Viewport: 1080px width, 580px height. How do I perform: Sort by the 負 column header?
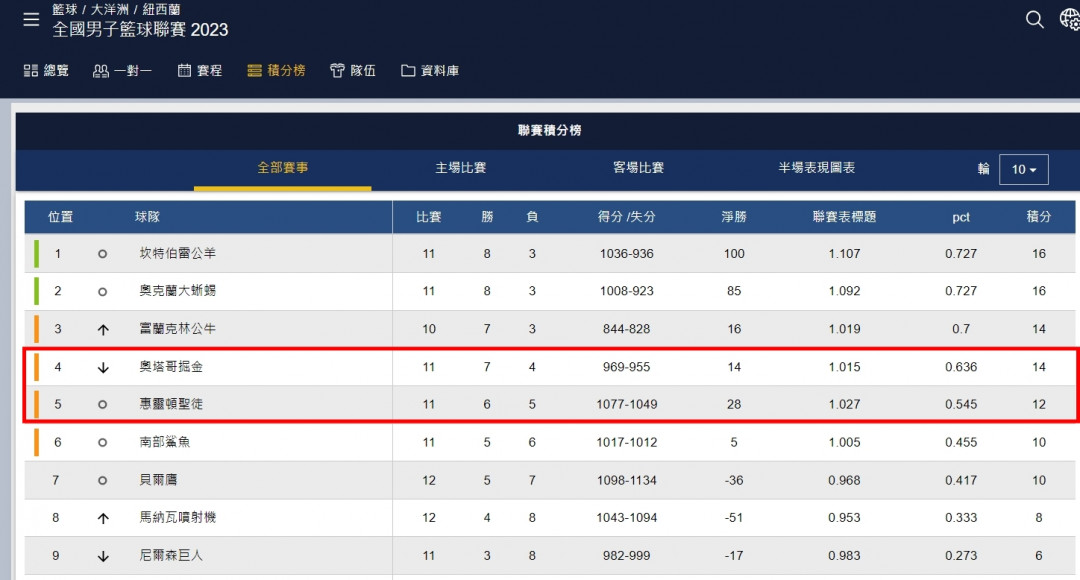[532, 217]
